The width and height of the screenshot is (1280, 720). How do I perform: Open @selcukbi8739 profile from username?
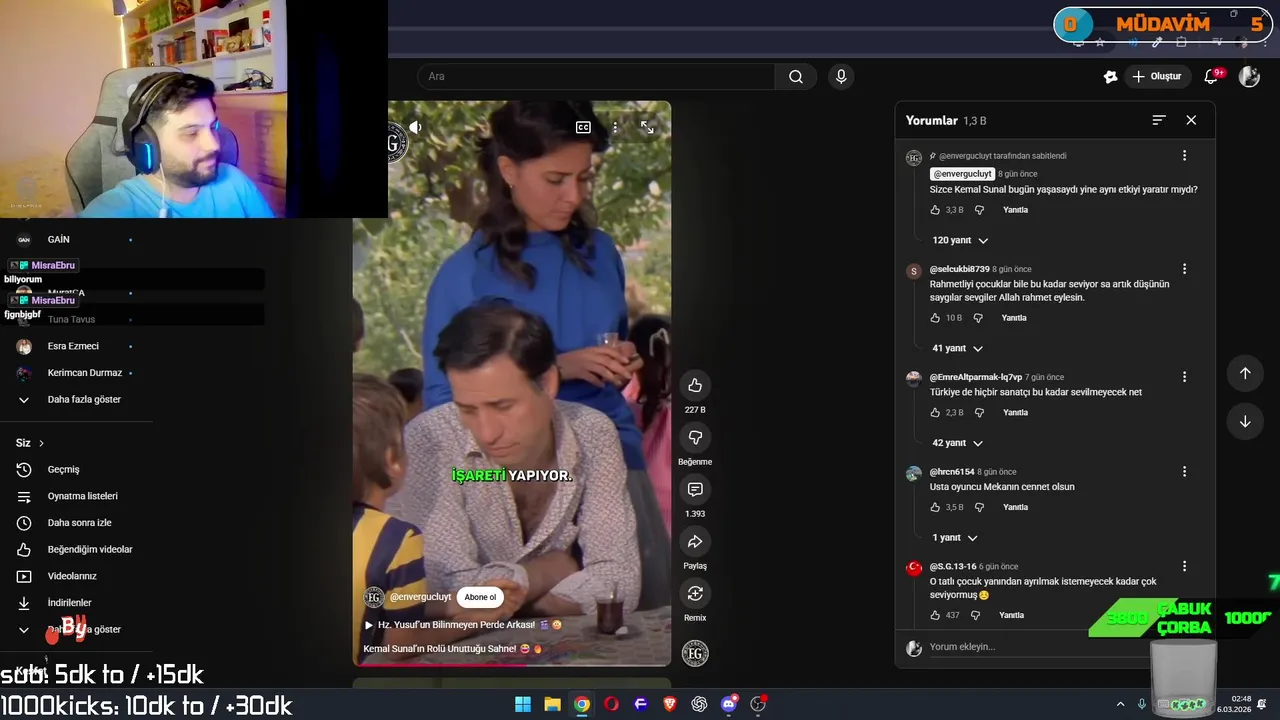[x=959, y=269]
